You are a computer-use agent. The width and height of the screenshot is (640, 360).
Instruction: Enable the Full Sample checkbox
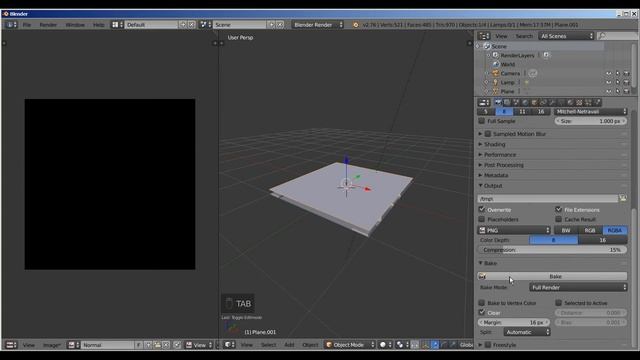coord(482,121)
